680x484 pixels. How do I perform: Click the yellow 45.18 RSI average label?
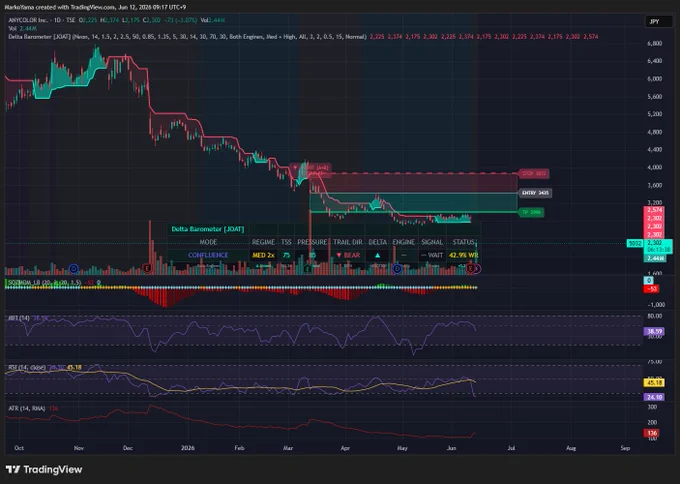tap(653, 383)
